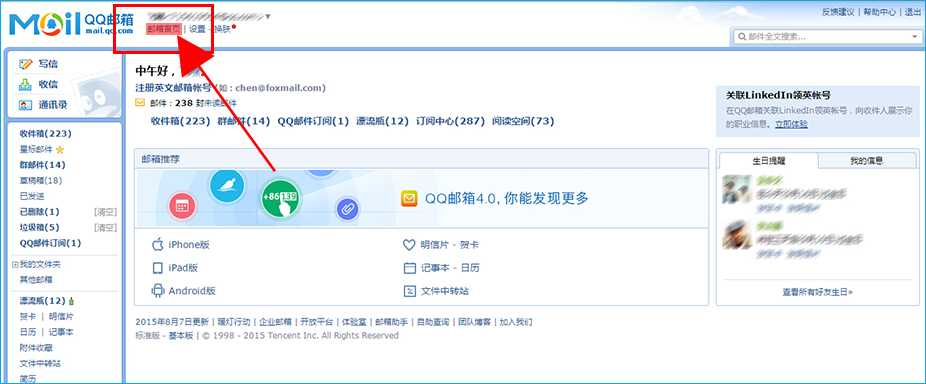Click the upper friend avatar in birthday list
Viewport: 926px width, 384px height.
(737, 190)
